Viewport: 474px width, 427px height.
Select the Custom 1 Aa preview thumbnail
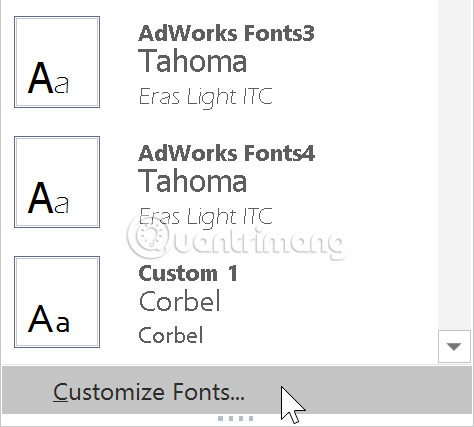(x=57, y=302)
